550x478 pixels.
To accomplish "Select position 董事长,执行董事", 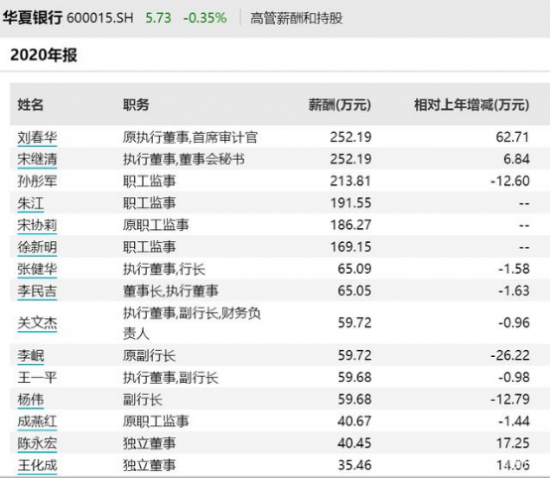I will point(171,291).
